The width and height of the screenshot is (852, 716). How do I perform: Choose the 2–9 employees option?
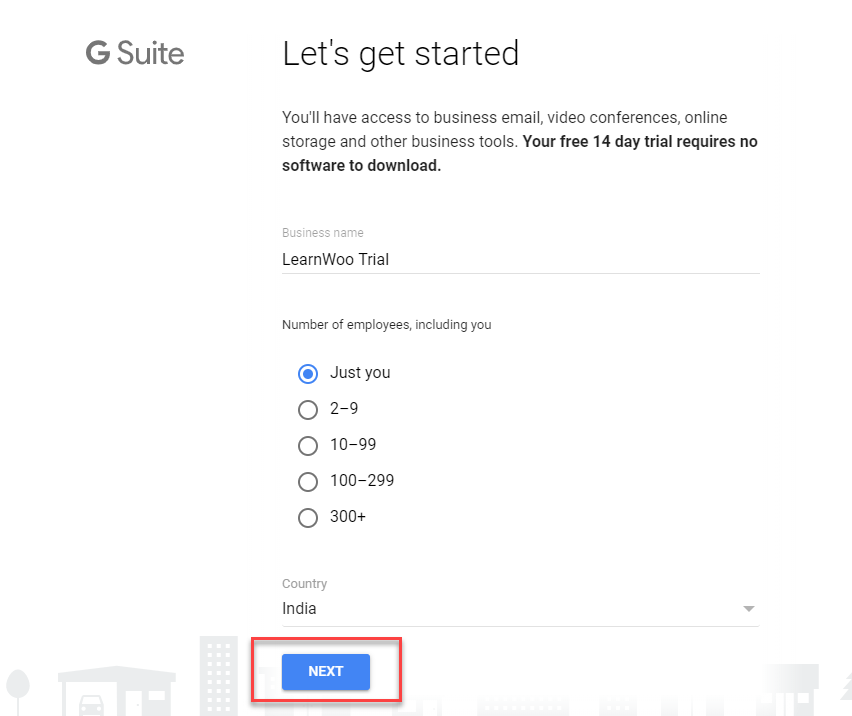(308, 410)
